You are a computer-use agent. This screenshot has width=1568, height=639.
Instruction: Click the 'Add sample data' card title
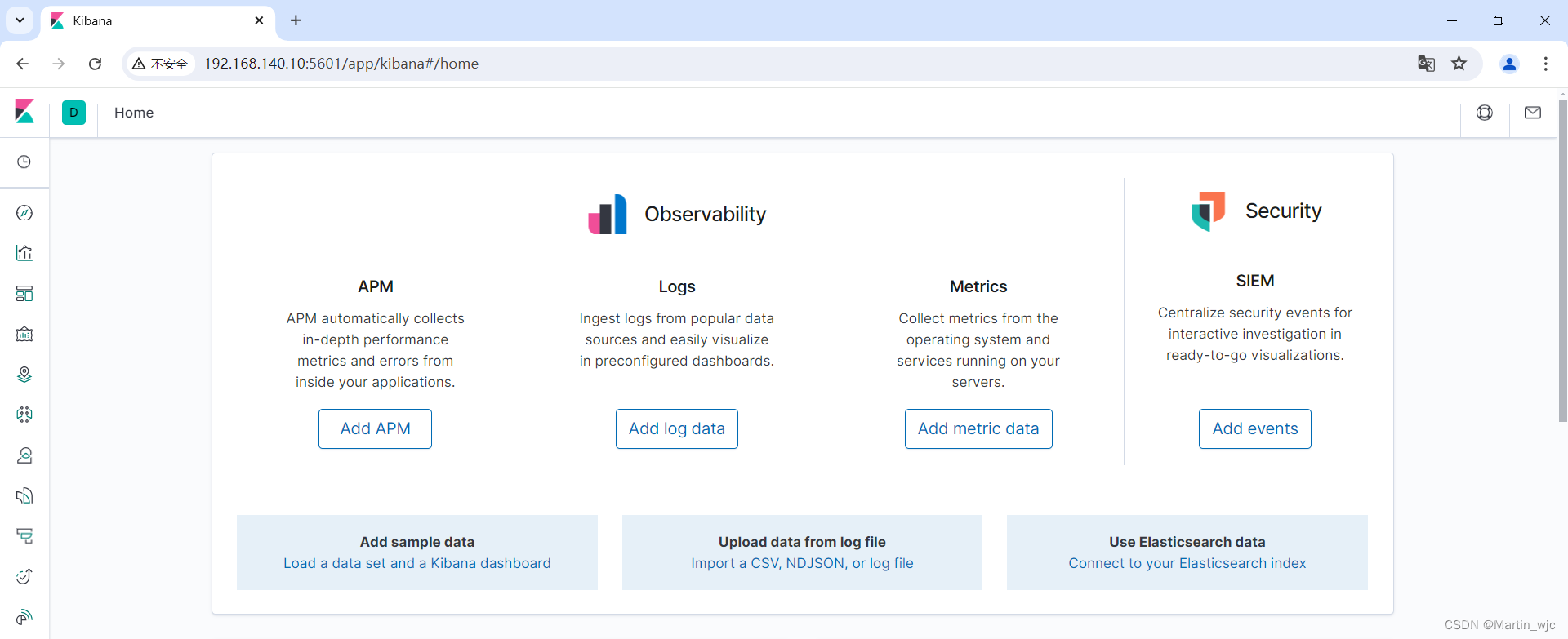coord(417,542)
